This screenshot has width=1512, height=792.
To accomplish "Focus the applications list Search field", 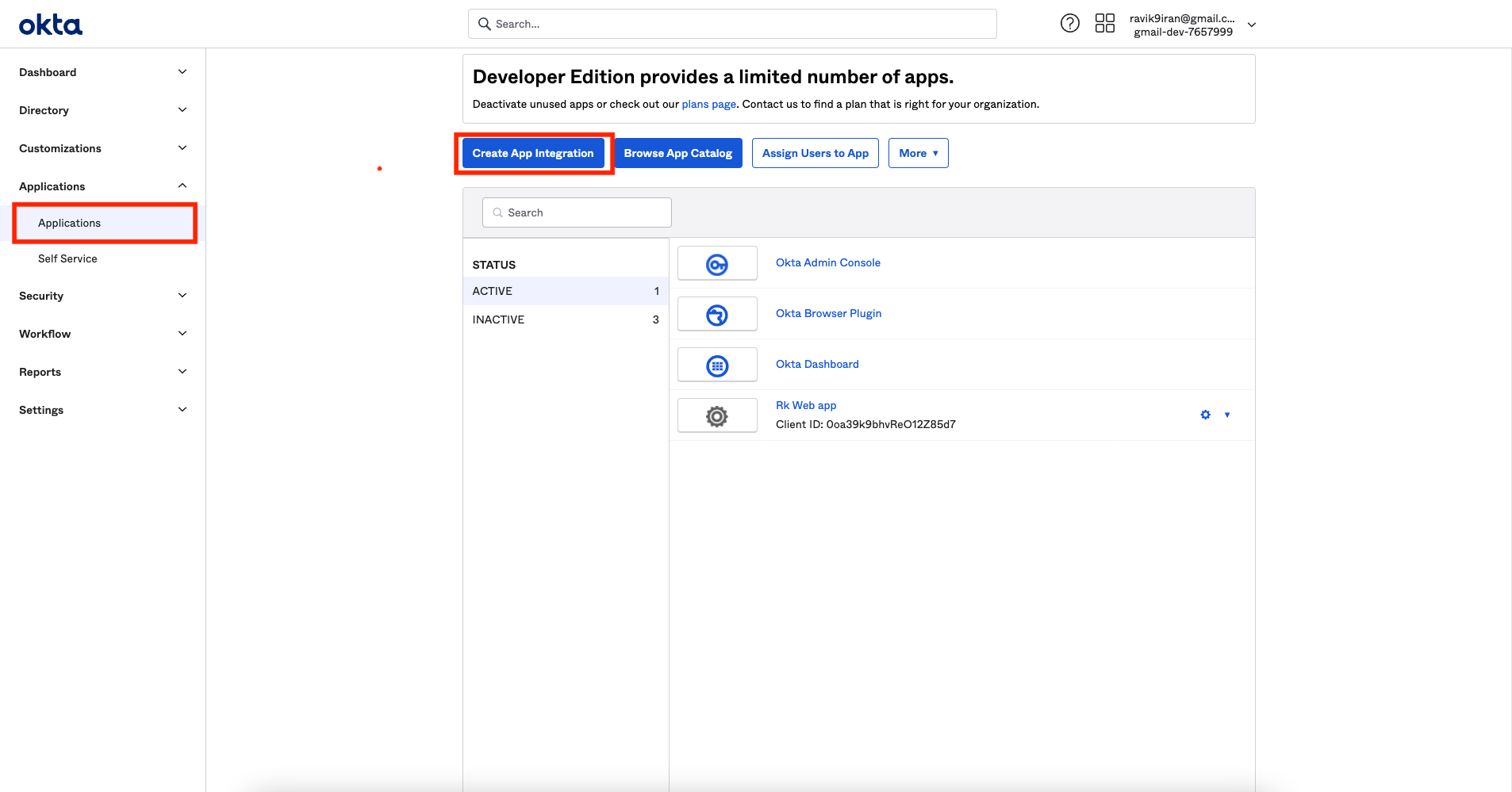I will click(577, 212).
